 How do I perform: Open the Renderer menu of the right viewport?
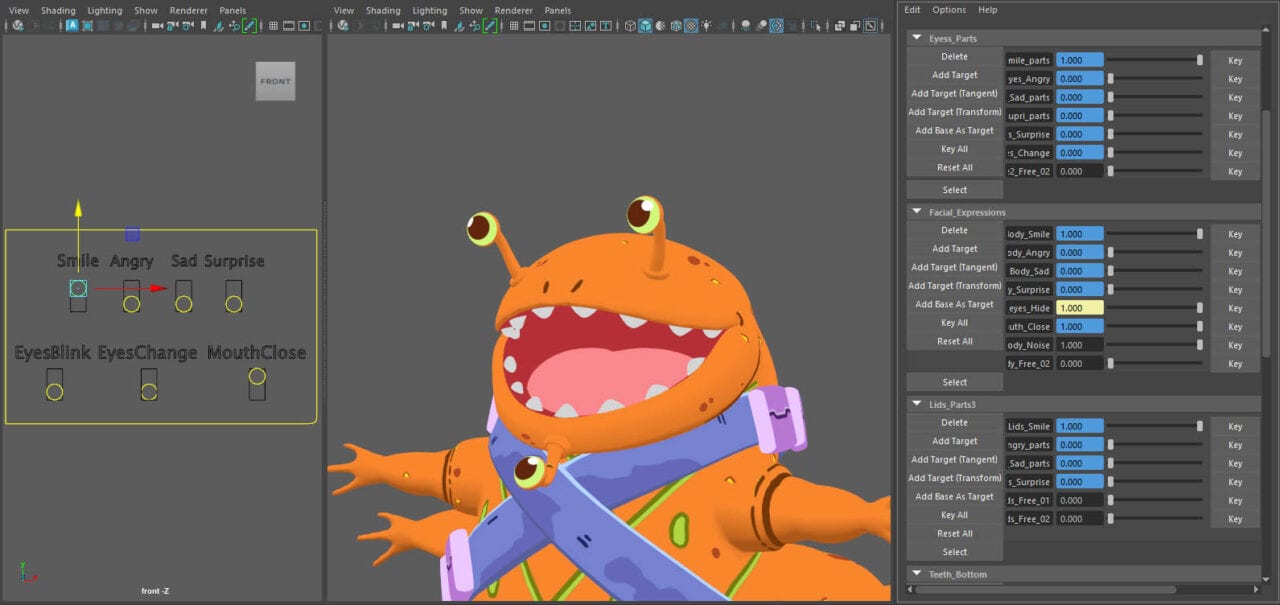[x=514, y=10]
